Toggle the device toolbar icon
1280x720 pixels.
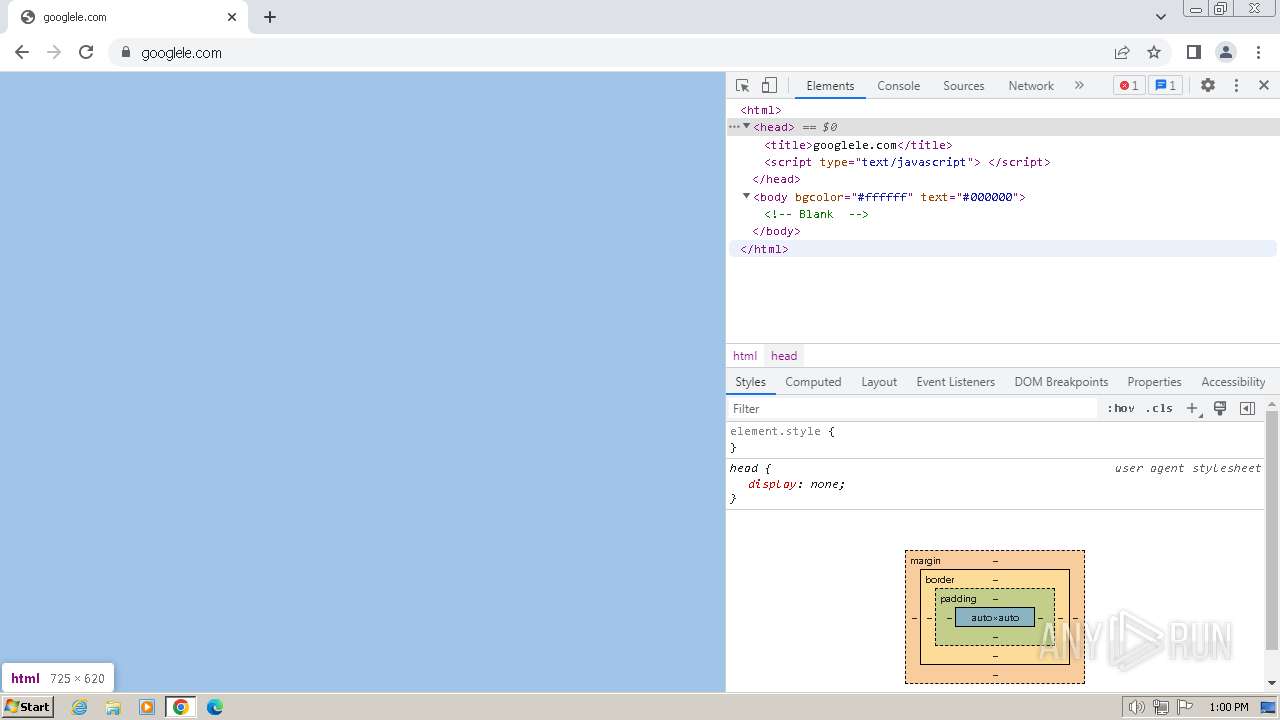[x=769, y=86]
